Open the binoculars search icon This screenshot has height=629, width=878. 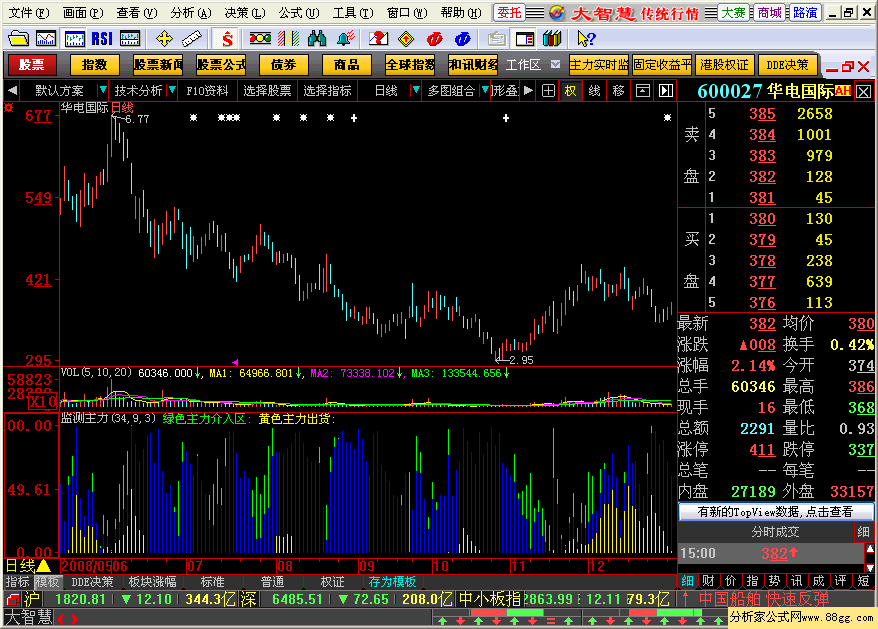[x=317, y=39]
